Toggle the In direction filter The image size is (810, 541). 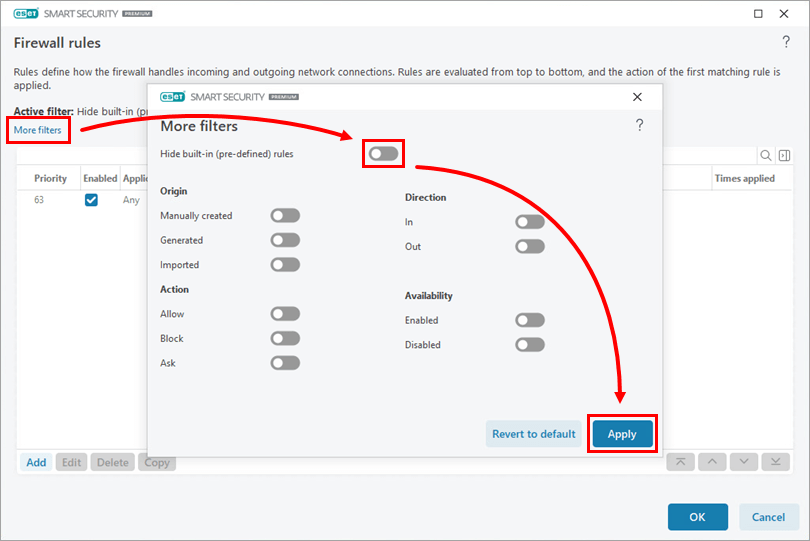530,222
